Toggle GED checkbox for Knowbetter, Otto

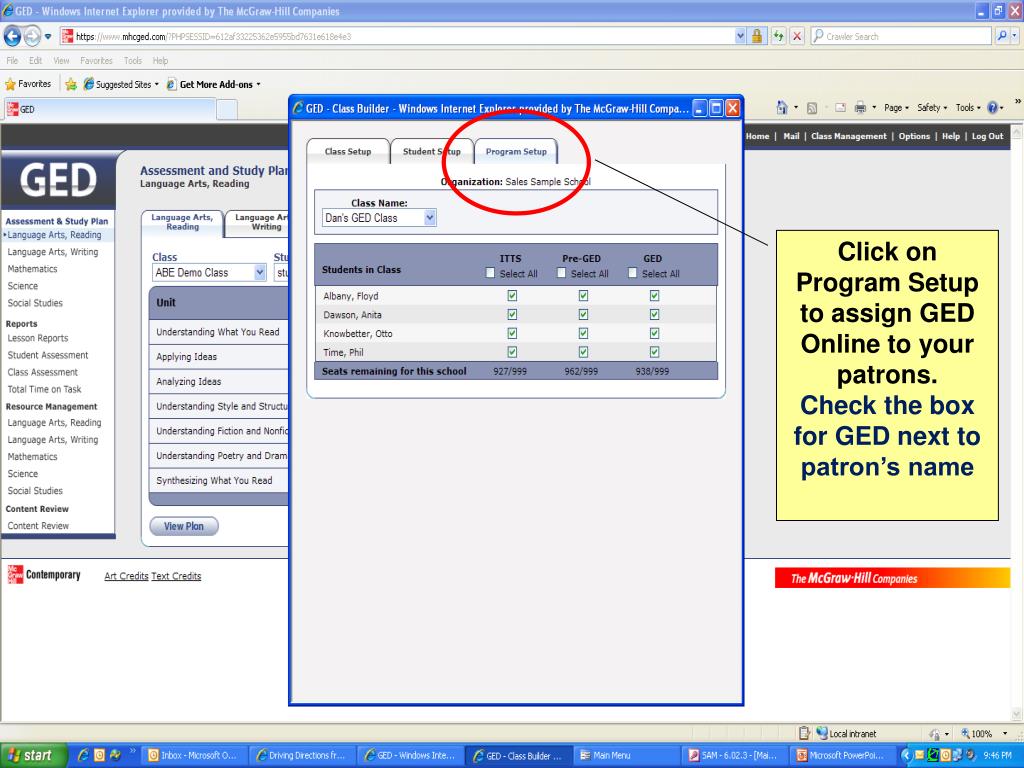click(654, 333)
